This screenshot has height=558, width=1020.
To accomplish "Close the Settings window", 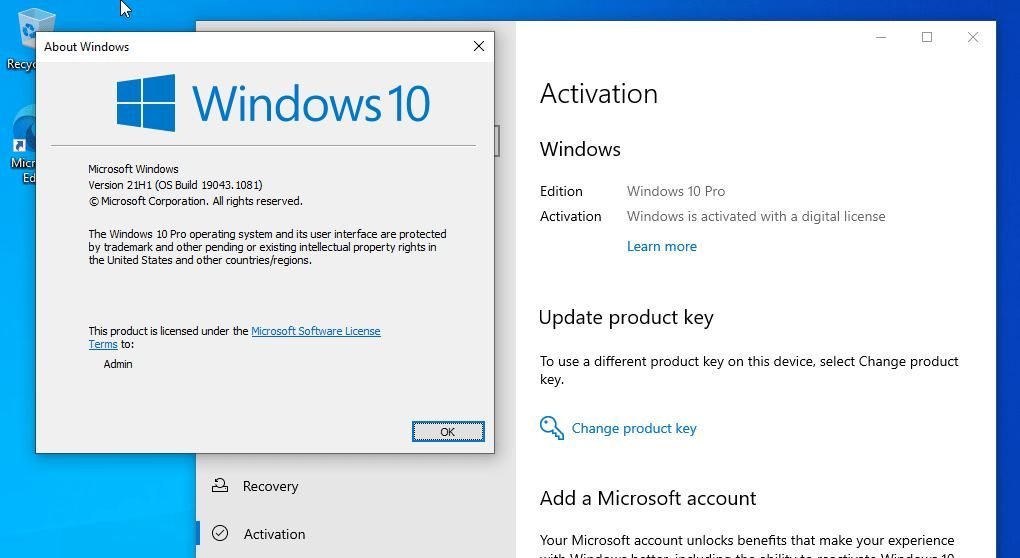I will (973, 37).
